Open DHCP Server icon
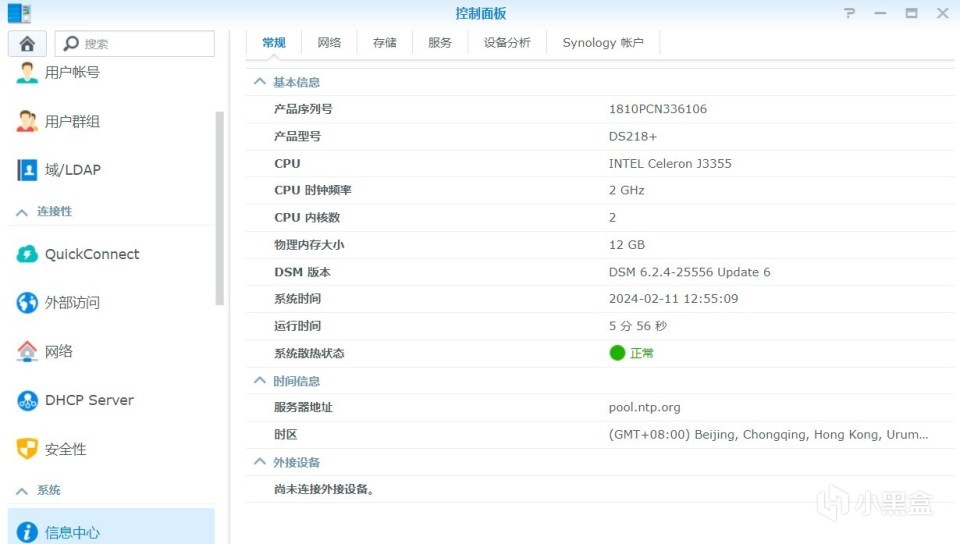The height and width of the screenshot is (544, 960). click(27, 400)
